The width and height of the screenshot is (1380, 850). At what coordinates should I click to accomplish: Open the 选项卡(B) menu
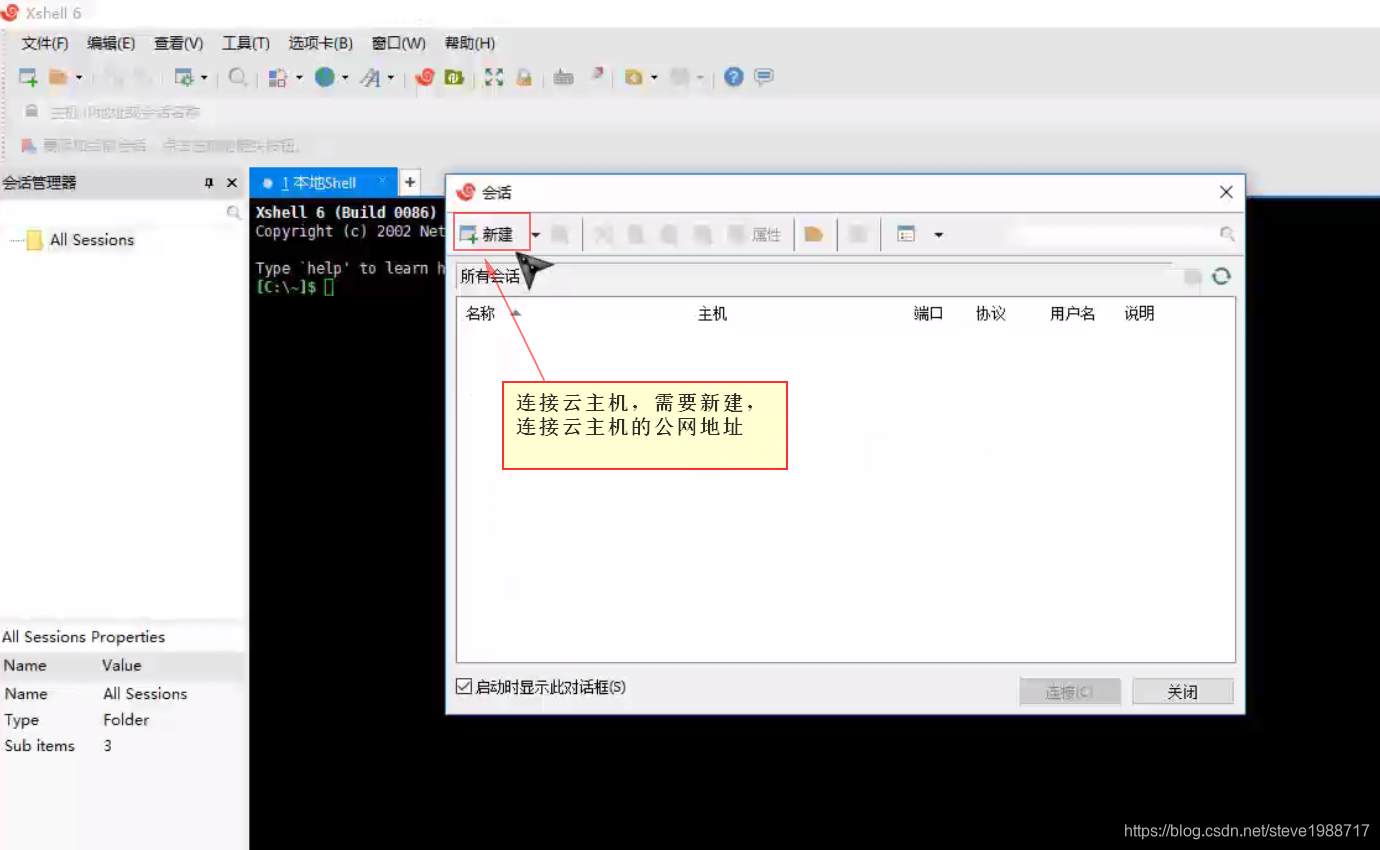321,43
